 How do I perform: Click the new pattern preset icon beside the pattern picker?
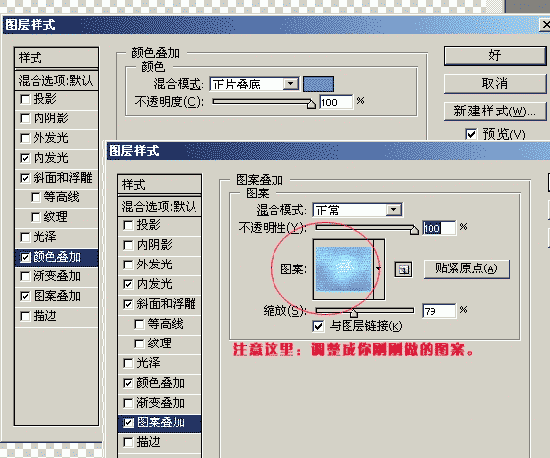(x=403, y=269)
